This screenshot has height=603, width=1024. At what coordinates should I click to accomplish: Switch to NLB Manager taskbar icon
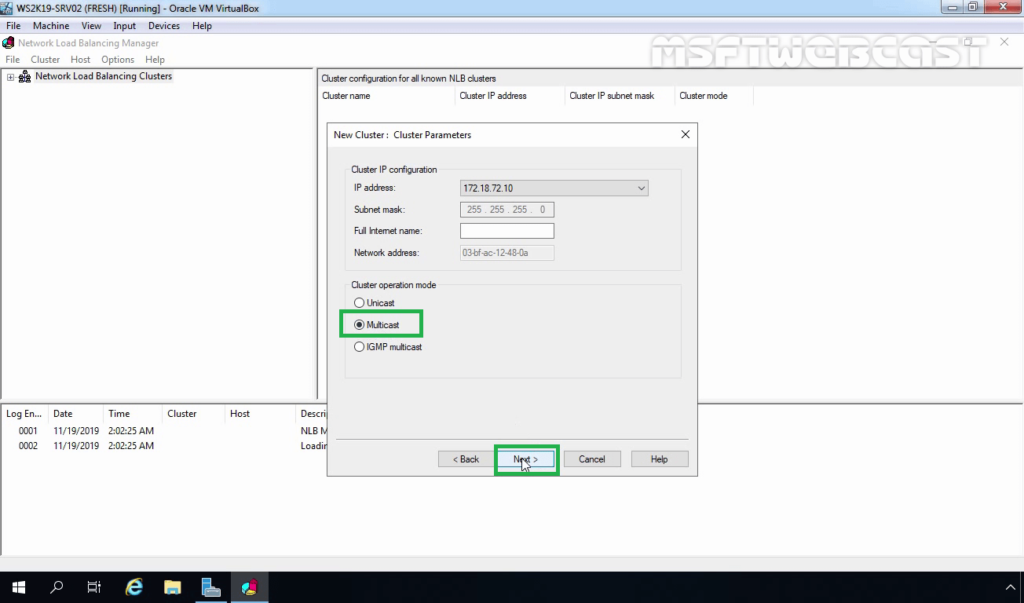click(249, 587)
